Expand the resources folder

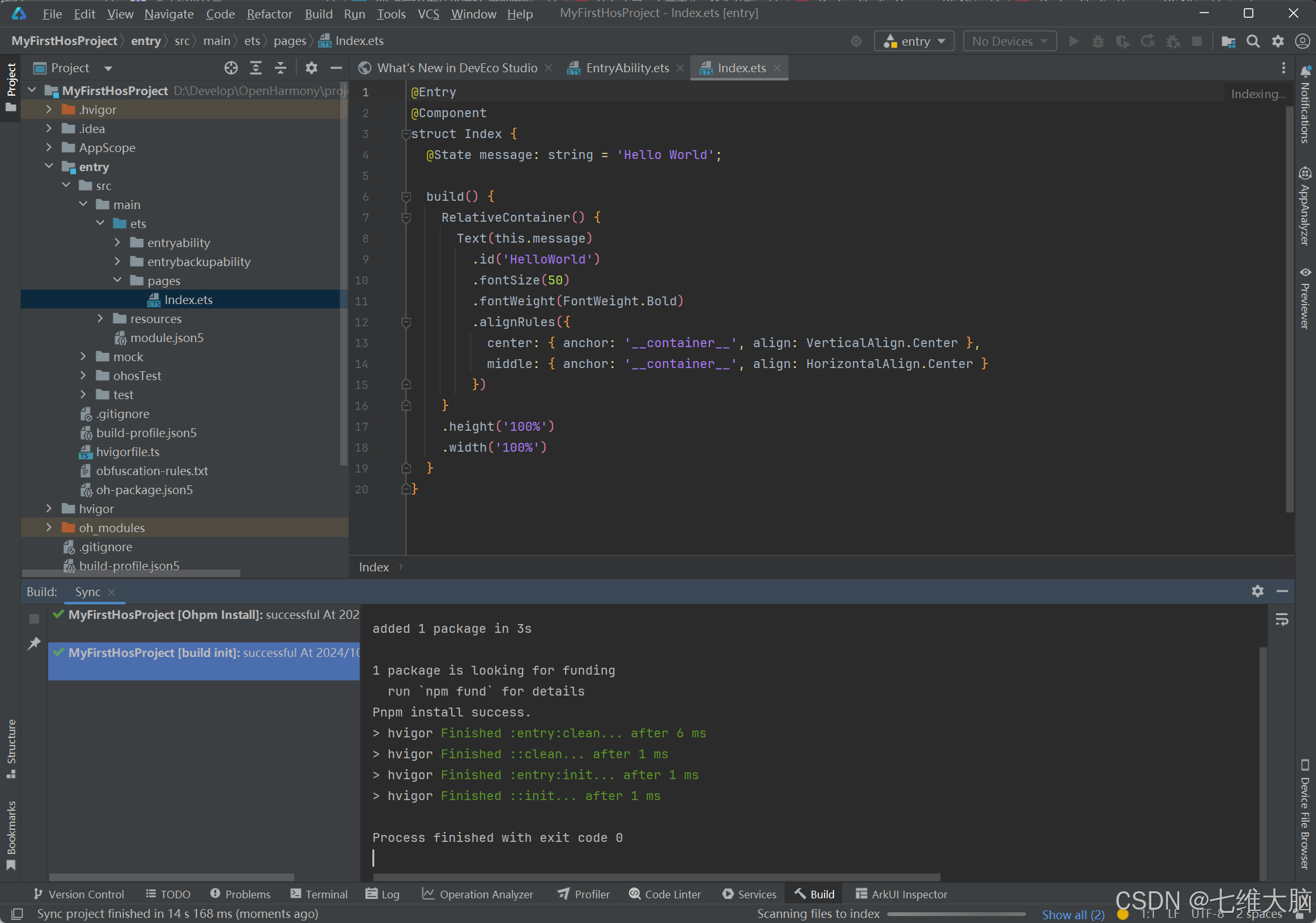100,319
